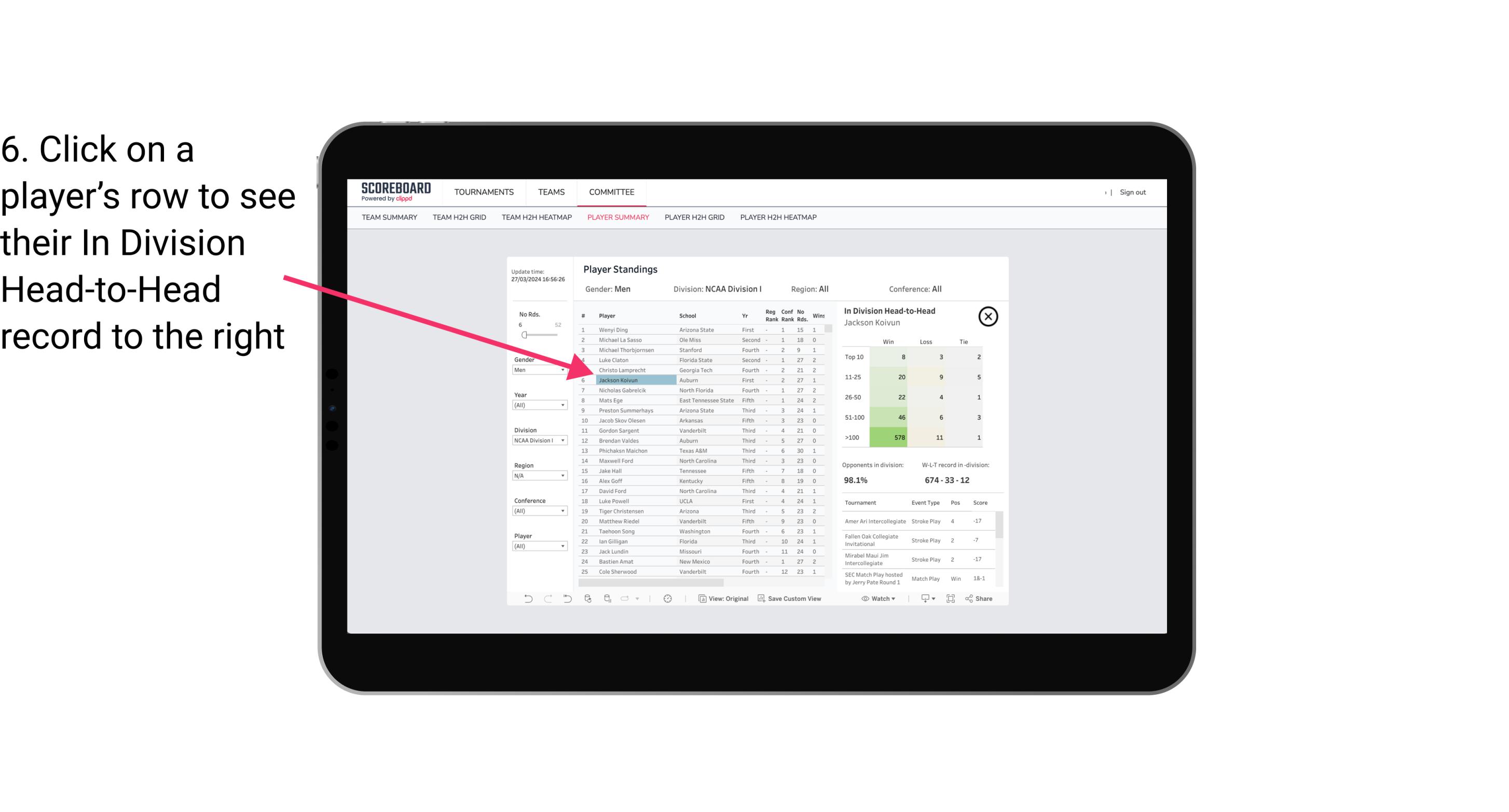Drag the No Rounds range slider
Viewport: 1509px width, 812px height.
524,334
